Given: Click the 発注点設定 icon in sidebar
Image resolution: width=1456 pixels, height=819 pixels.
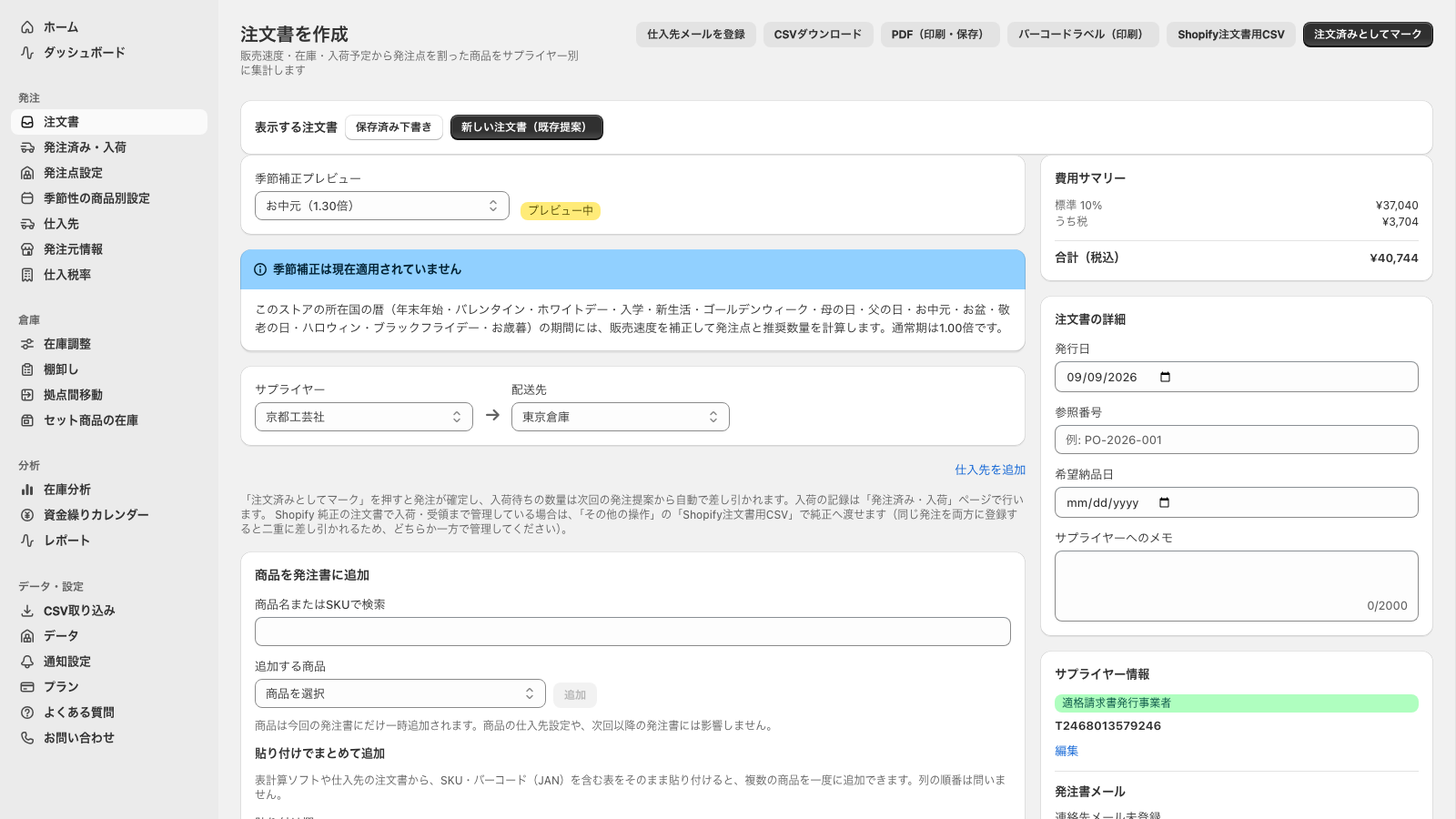Looking at the screenshot, I should click(27, 173).
